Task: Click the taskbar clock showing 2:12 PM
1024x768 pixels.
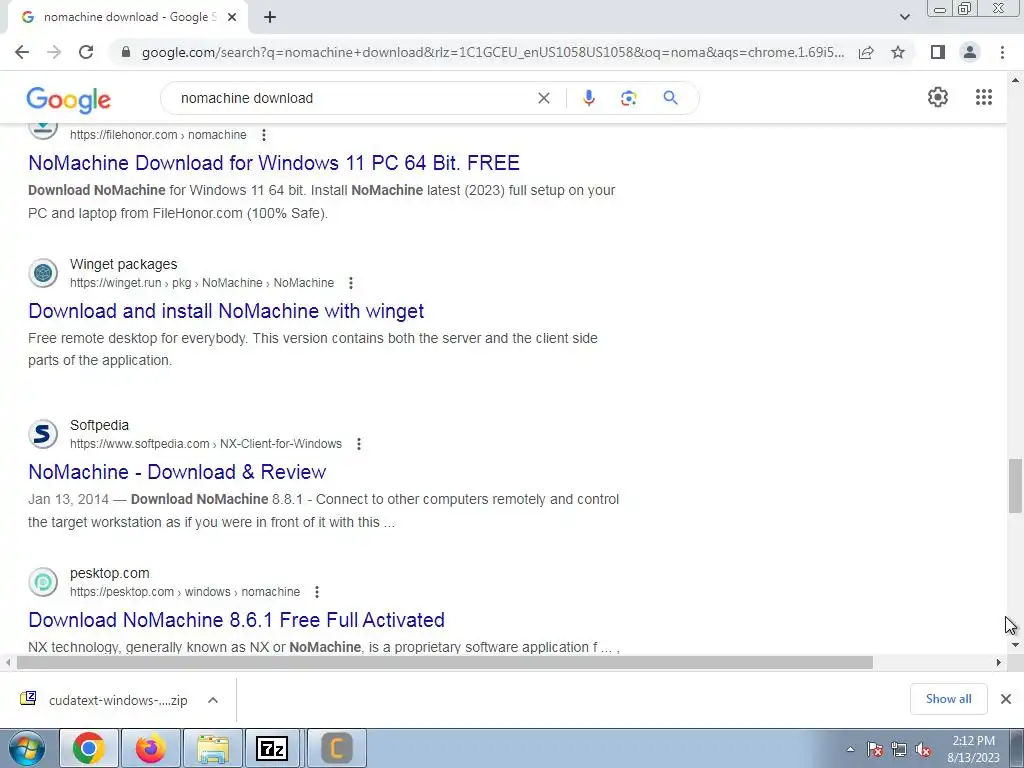Action: pos(973,749)
